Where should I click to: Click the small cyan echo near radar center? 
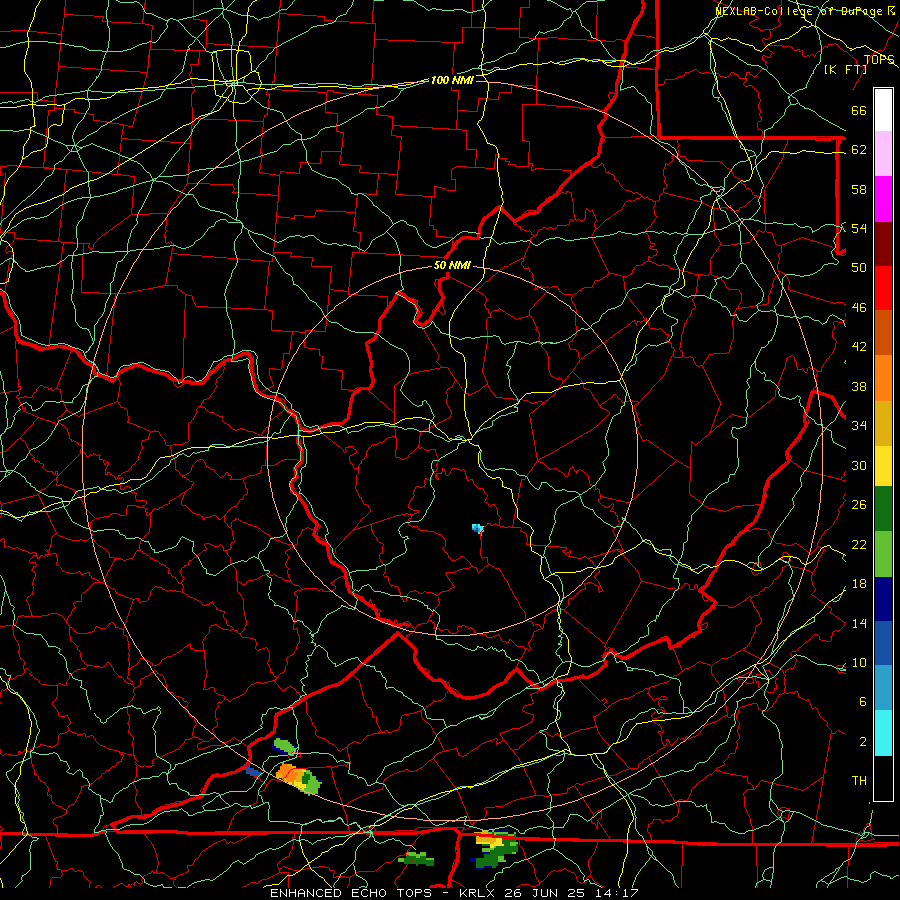tap(478, 529)
